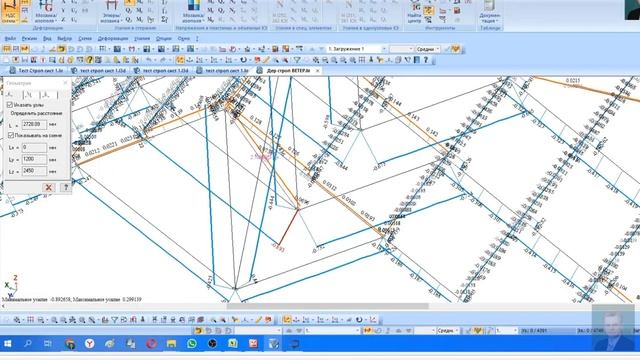The width and height of the screenshot is (640, 360).
Task: Open the Усилия menu
Action: [x=142, y=38]
